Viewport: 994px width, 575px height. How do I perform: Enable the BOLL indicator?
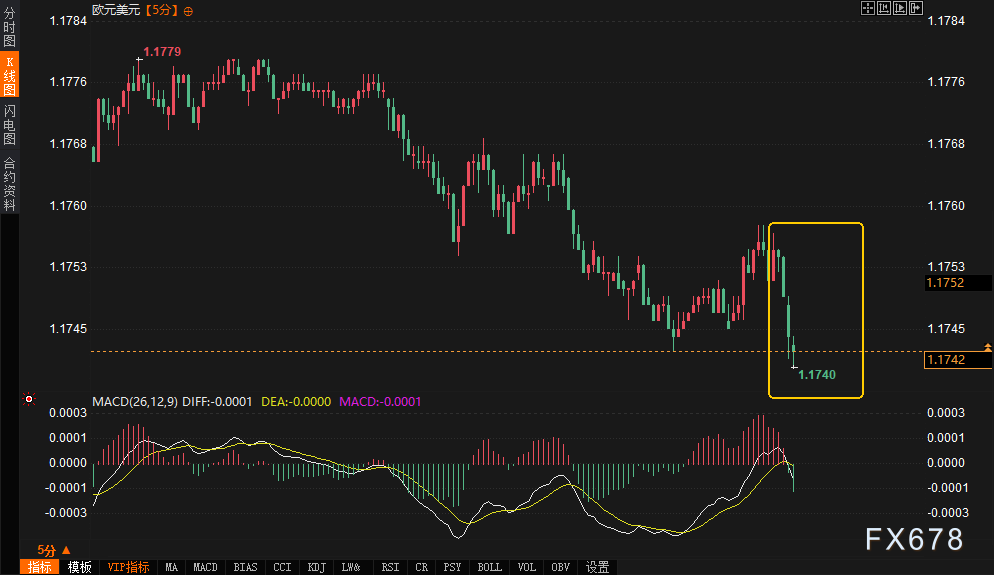click(489, 567)
